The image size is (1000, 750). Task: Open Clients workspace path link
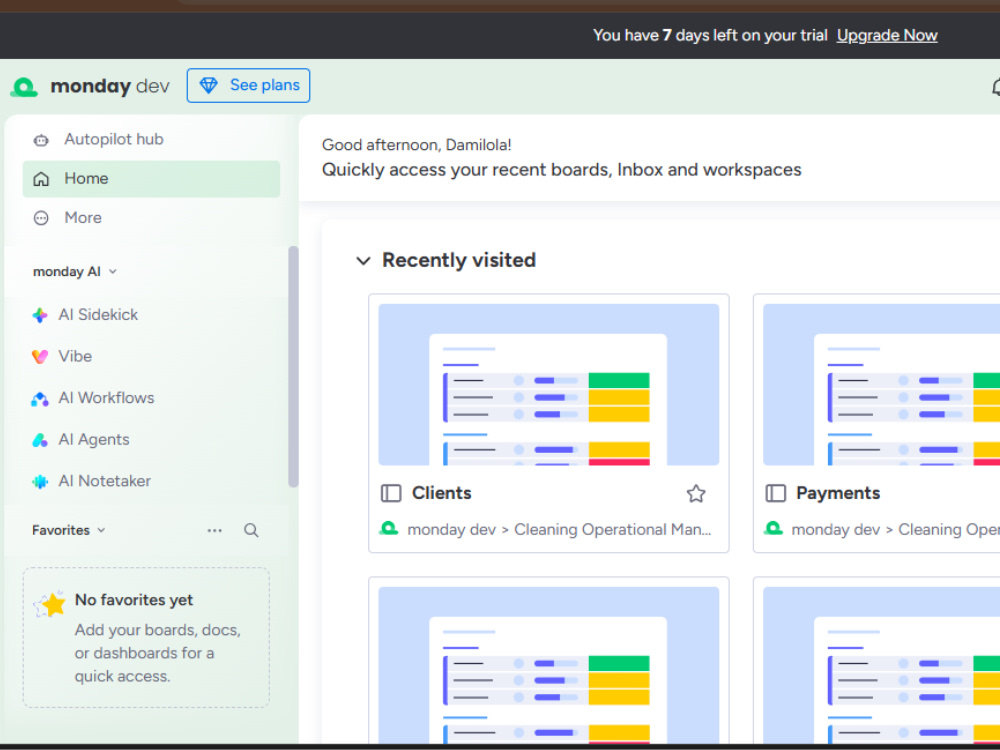tap(559, 530)
